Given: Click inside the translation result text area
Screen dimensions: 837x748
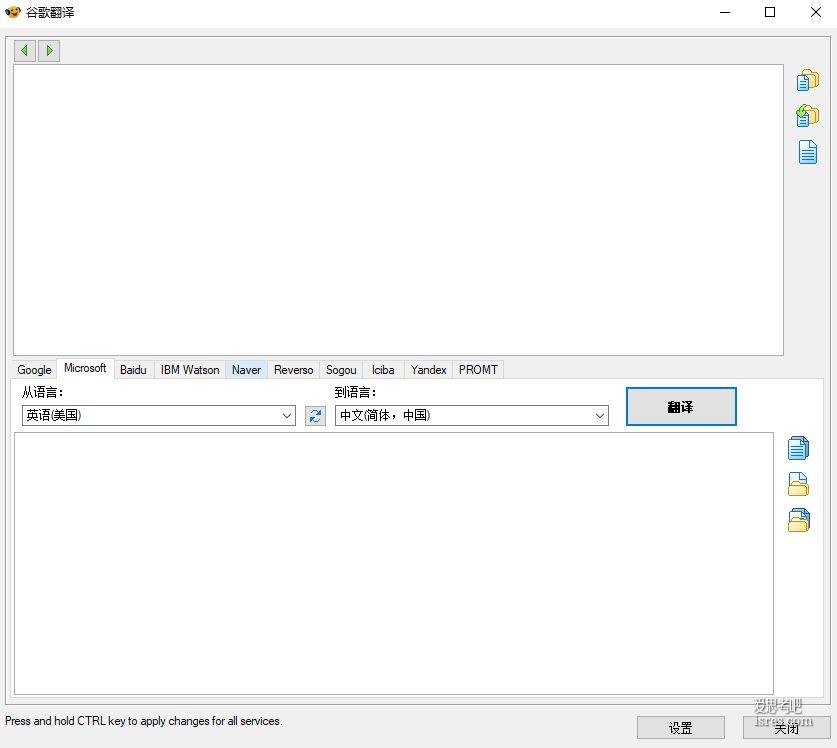Looking at the screenshot, I should (x=394, y=563).
